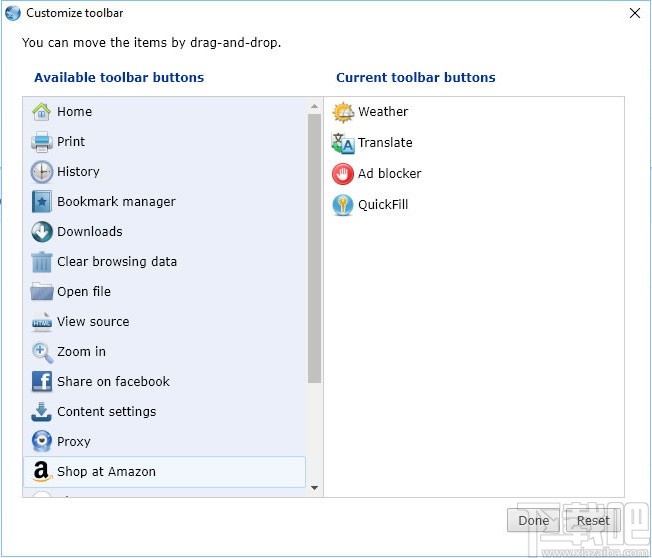The height and width of the screenshot is (558, 652).
Task: Select the "Weather" toolbar entry text
Action: (383, 111)
